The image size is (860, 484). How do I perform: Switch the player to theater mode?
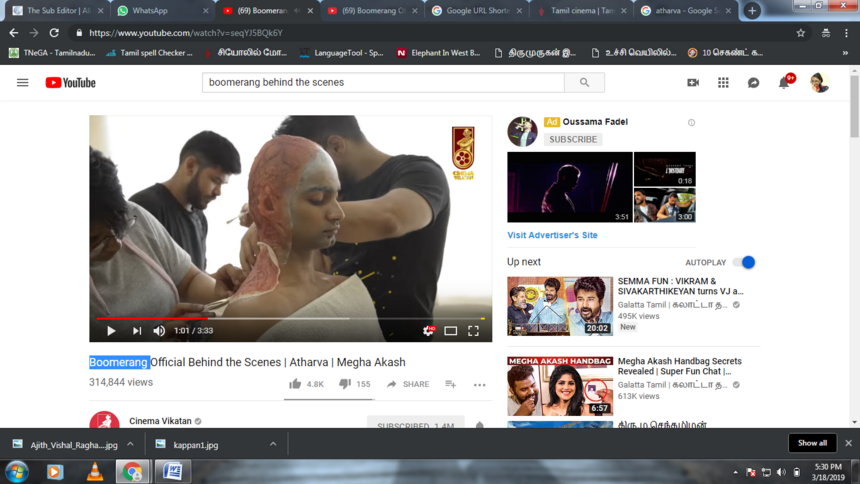click(x=451, y=331)
